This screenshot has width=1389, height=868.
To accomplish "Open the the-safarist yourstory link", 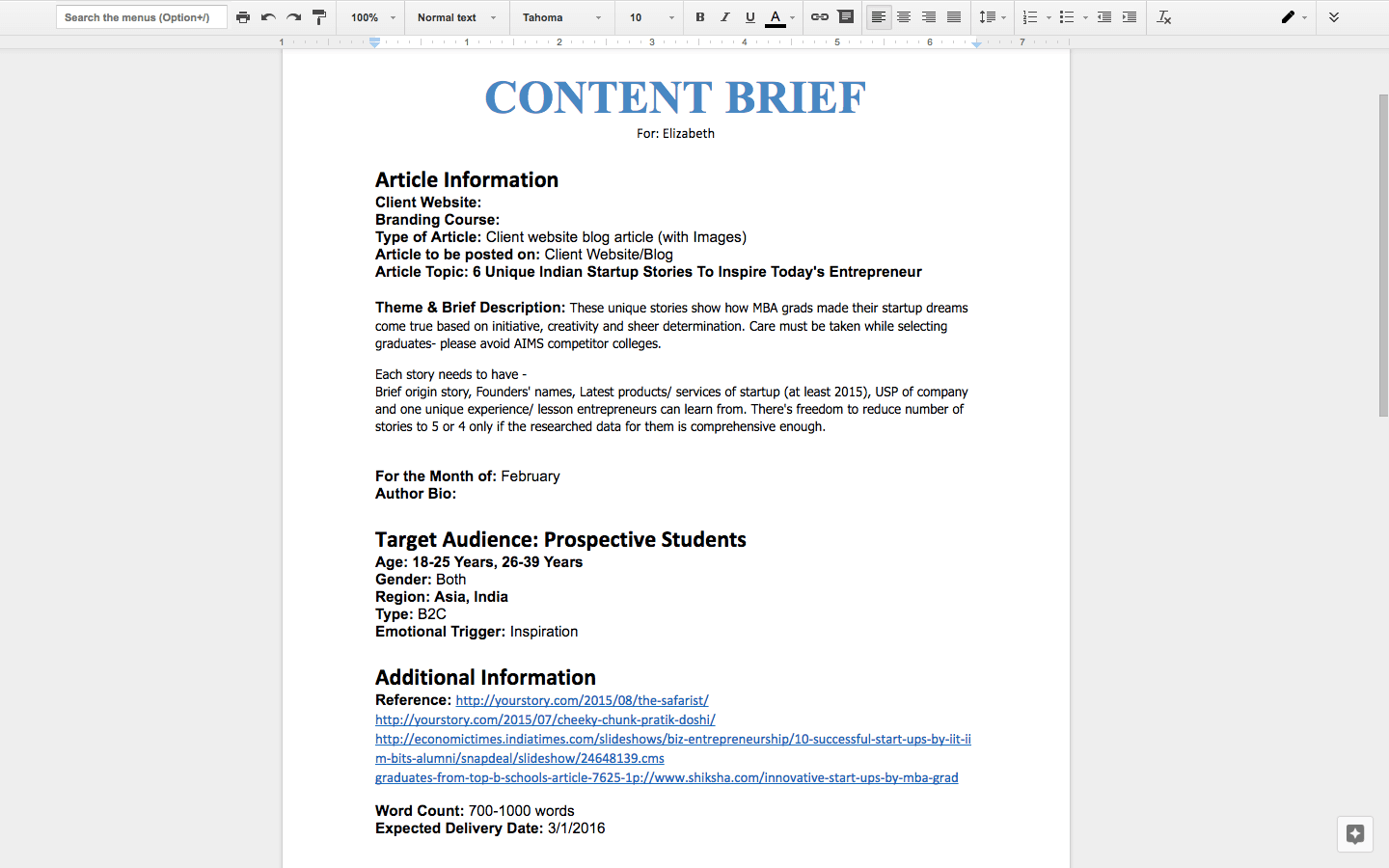I will [582, 700].
